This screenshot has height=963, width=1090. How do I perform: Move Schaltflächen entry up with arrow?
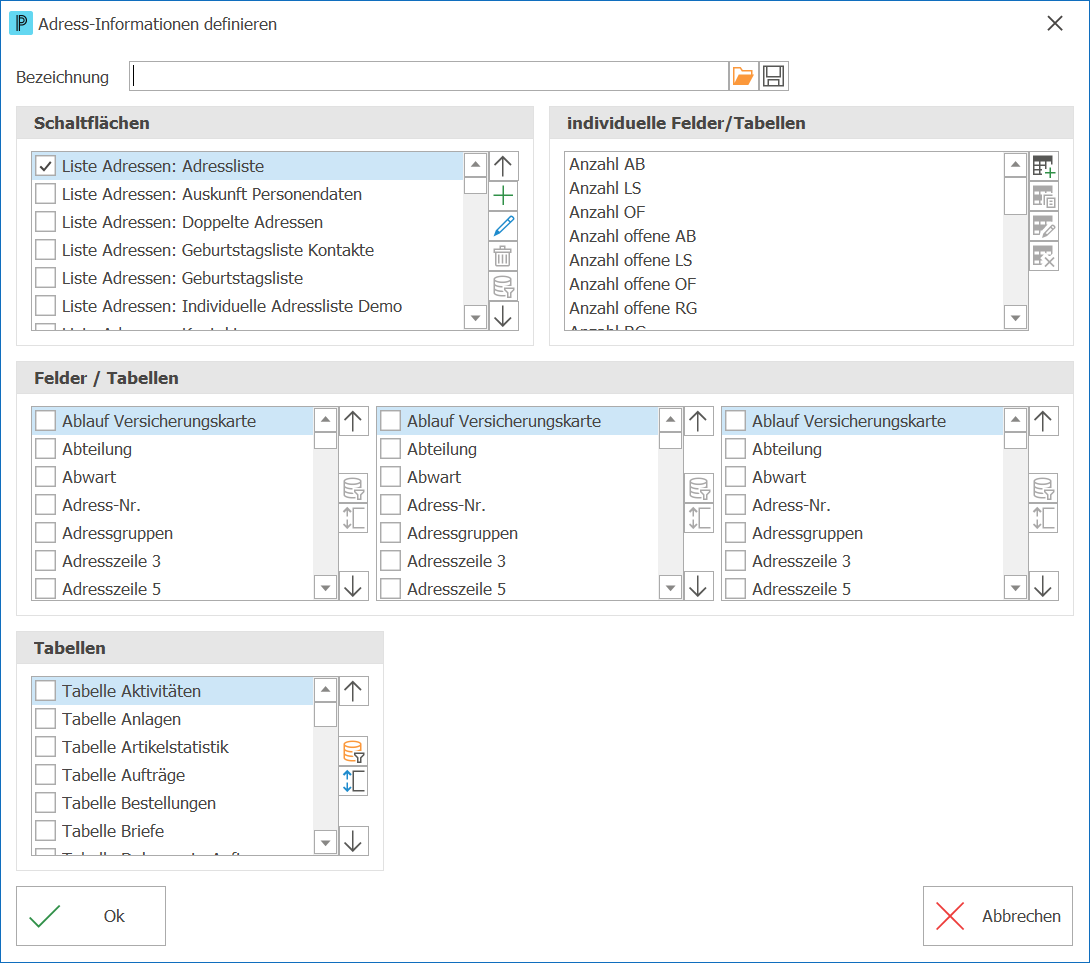503,166
